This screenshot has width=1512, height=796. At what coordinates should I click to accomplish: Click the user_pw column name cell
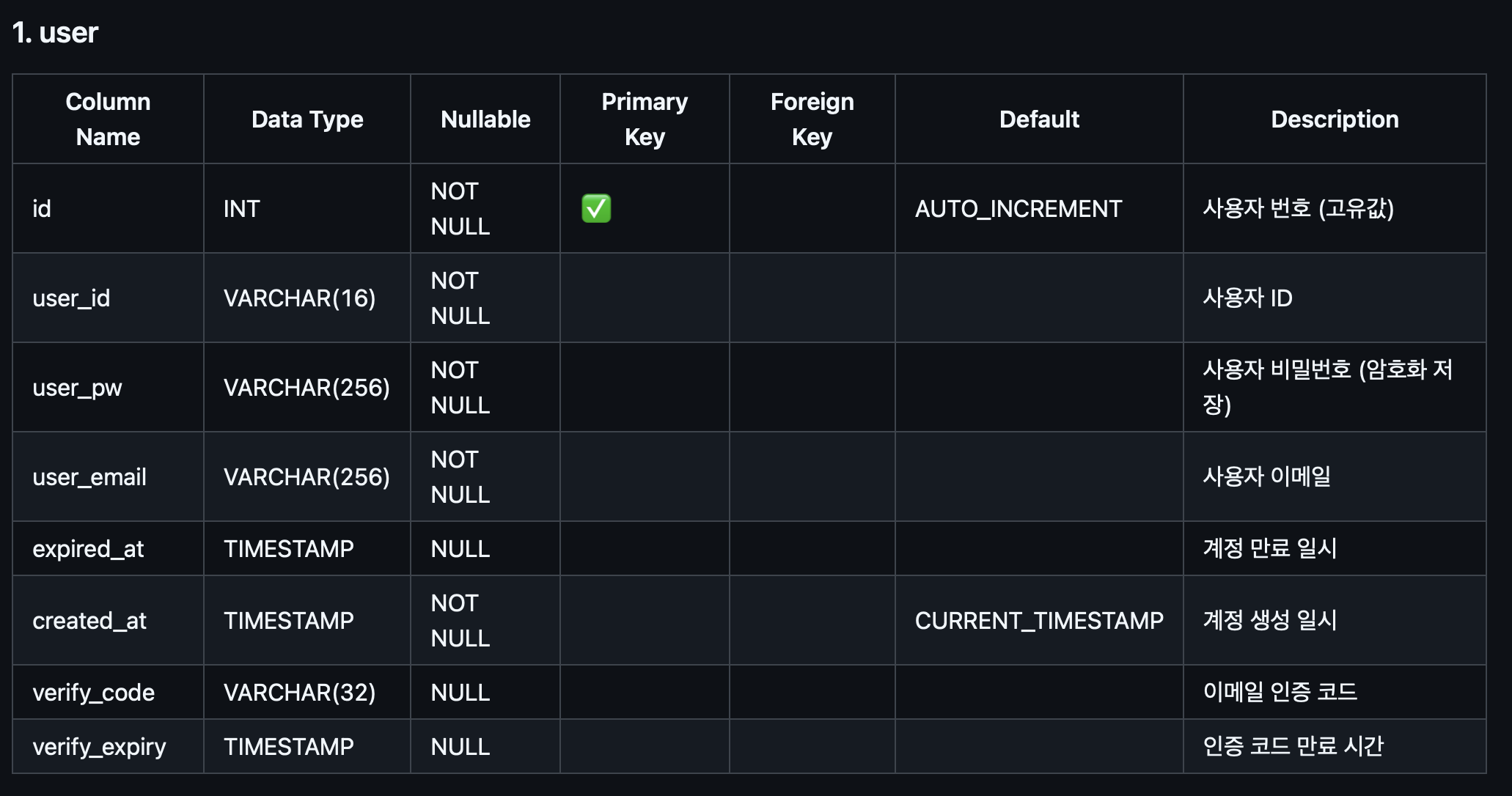coord(77,388)
